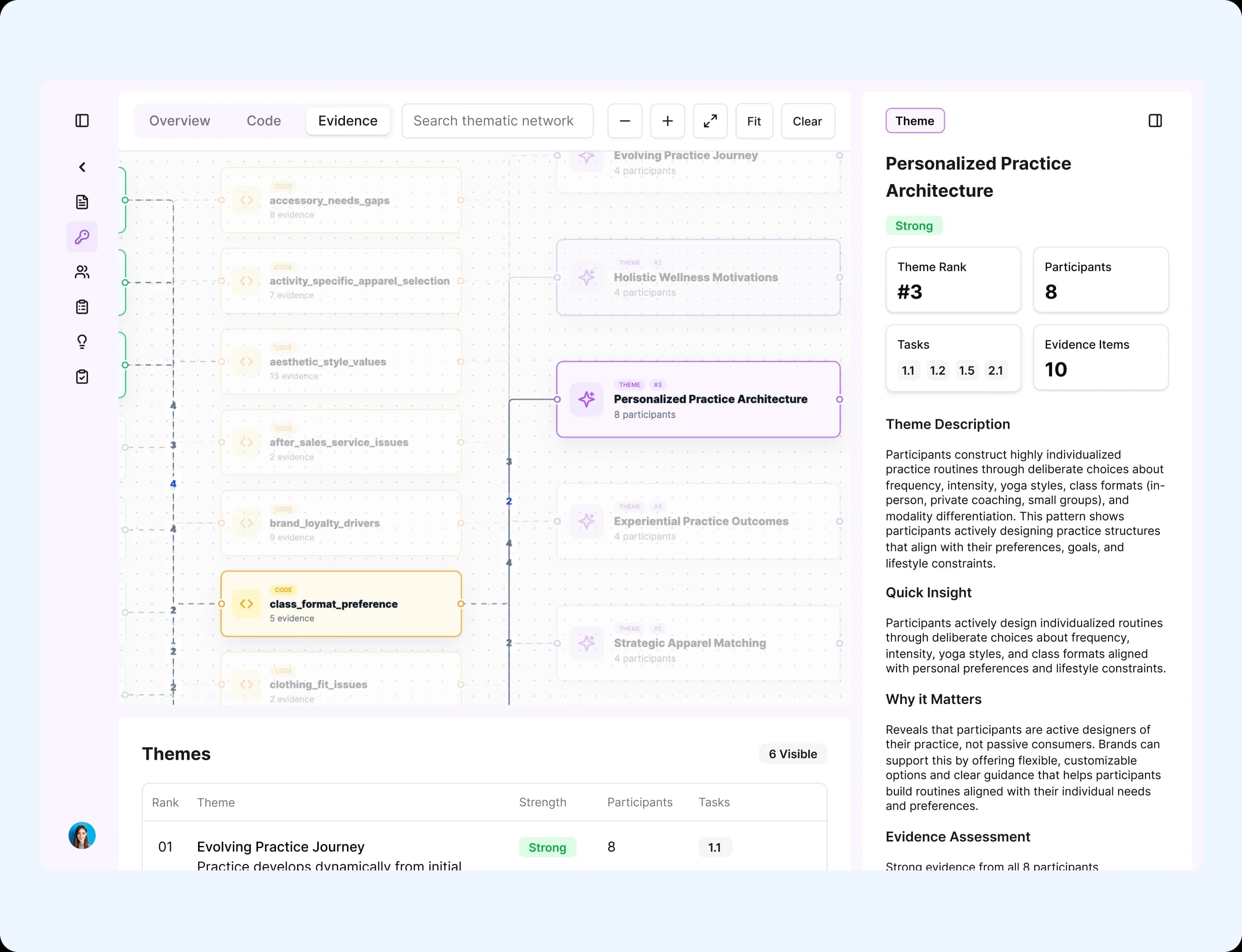Expand the network to fullscreen
1242x952 pixels.
710,121
